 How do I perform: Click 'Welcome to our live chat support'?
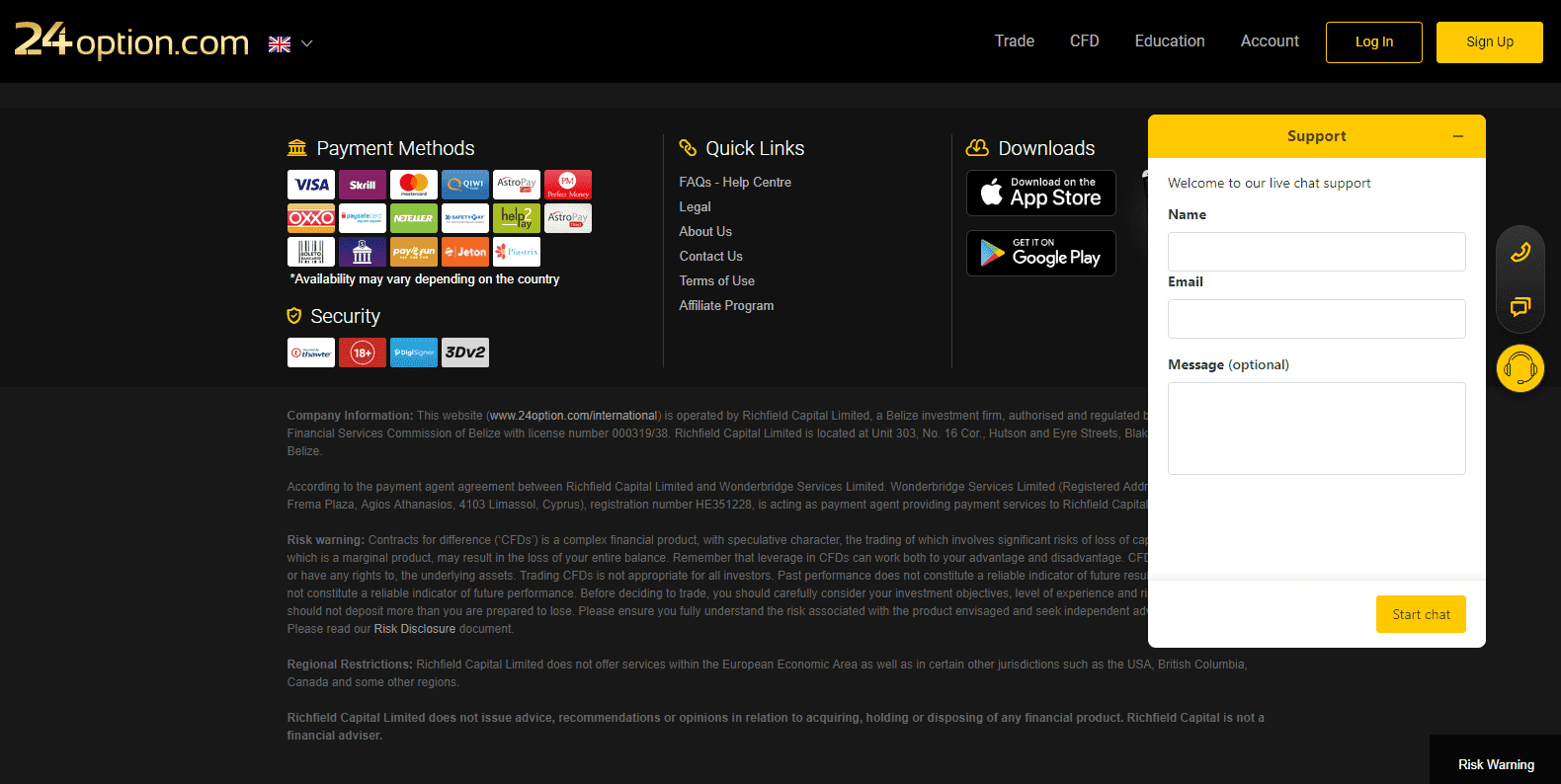[1270, 183]
